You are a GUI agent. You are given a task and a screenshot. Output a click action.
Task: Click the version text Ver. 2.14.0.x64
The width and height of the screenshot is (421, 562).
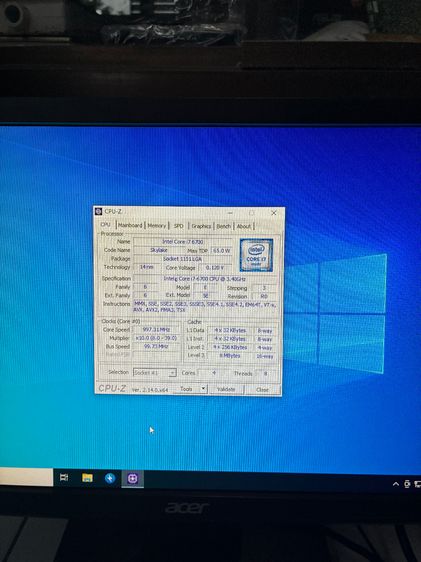tap(150, 390)
